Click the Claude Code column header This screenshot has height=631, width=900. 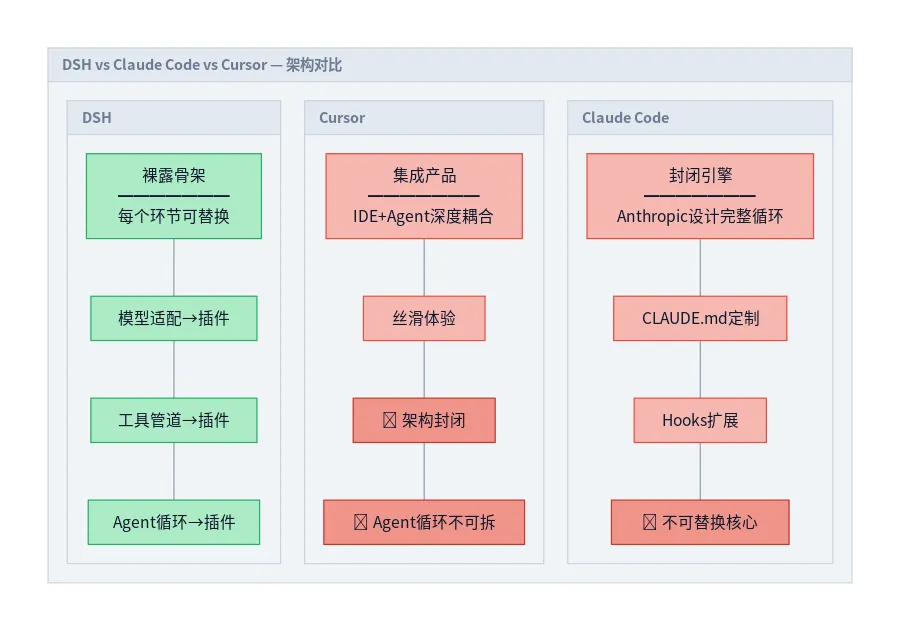click(700, 118)
